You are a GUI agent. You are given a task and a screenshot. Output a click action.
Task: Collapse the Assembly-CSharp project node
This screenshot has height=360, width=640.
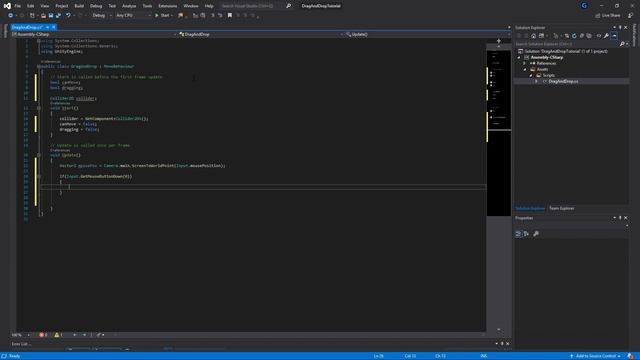click(519, 58)
